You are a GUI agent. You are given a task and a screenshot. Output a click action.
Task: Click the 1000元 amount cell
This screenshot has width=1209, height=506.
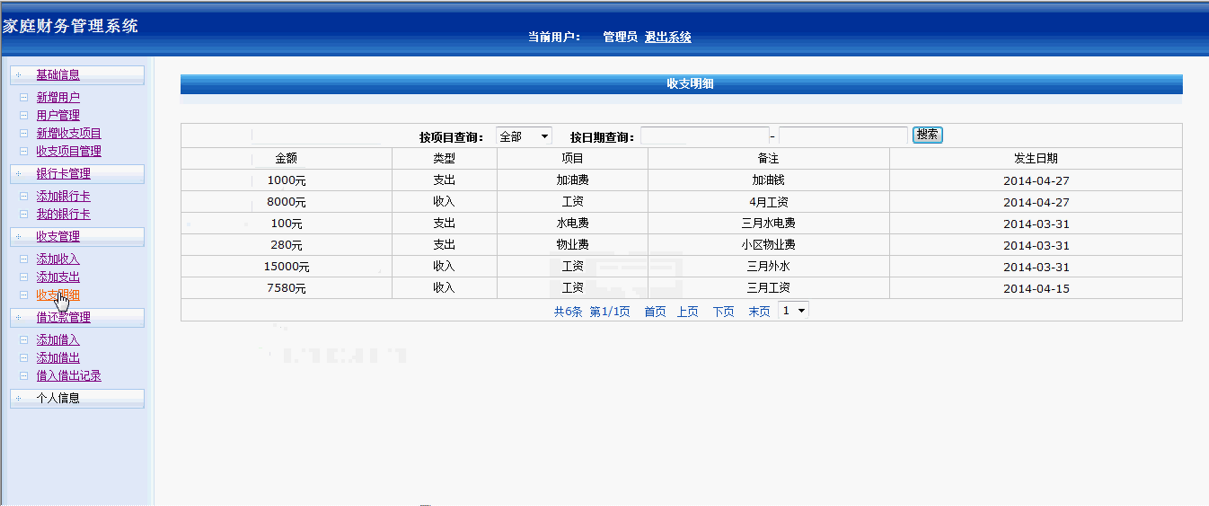(x=286, y=181)
